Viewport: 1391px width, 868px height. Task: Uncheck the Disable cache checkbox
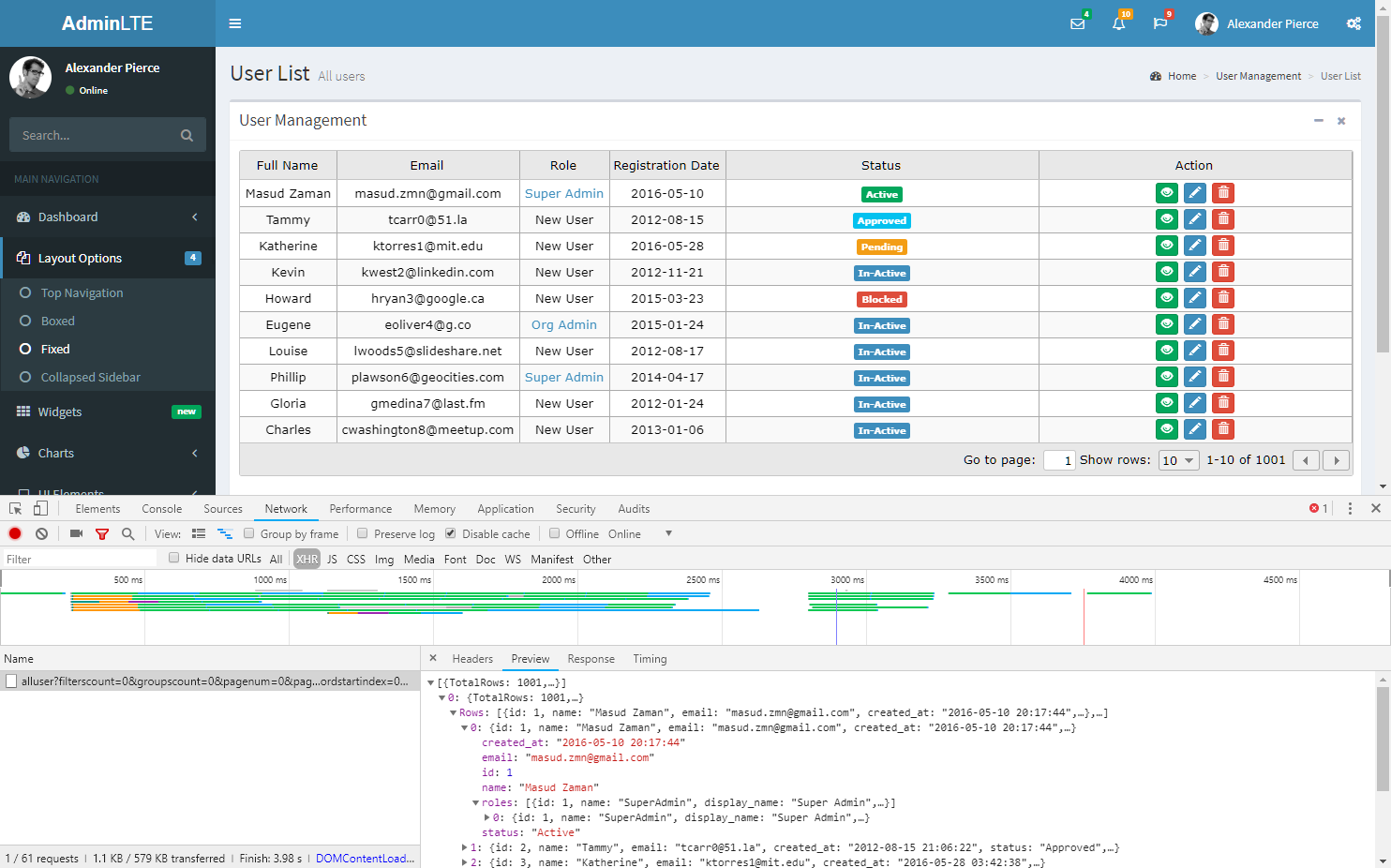coord(451,533)
